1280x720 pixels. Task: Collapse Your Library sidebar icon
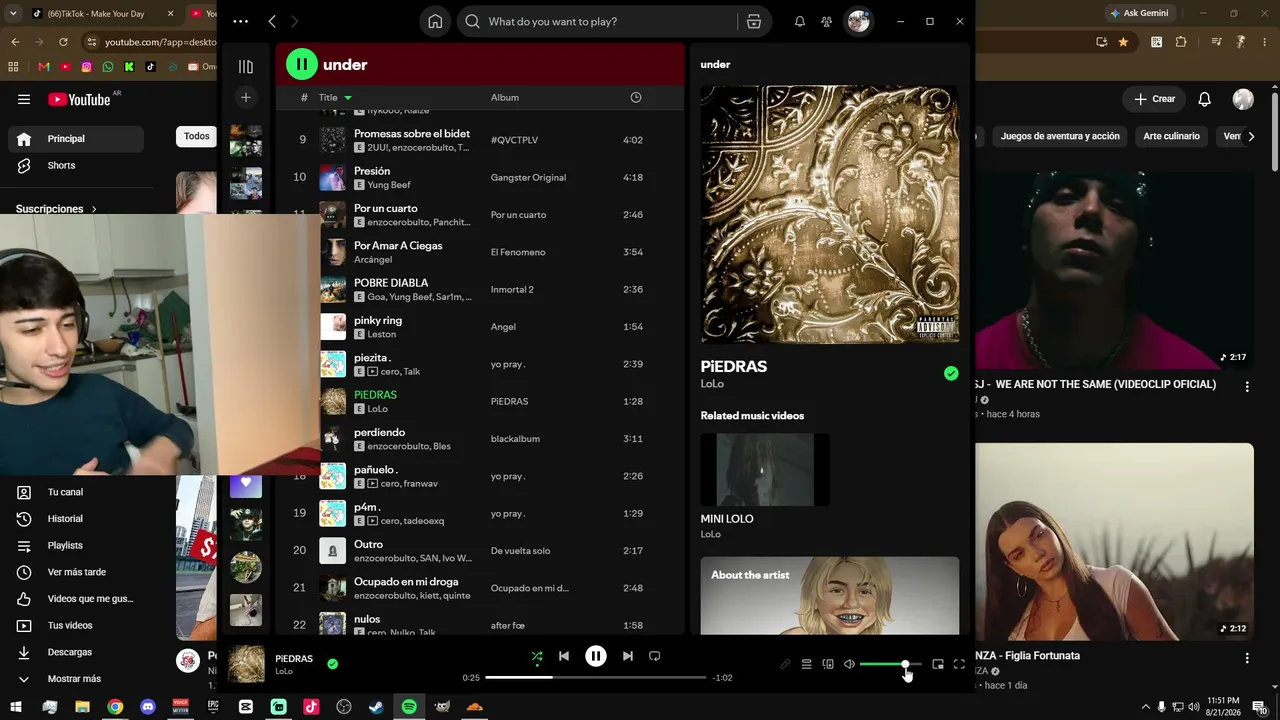(x=246, y=66)
